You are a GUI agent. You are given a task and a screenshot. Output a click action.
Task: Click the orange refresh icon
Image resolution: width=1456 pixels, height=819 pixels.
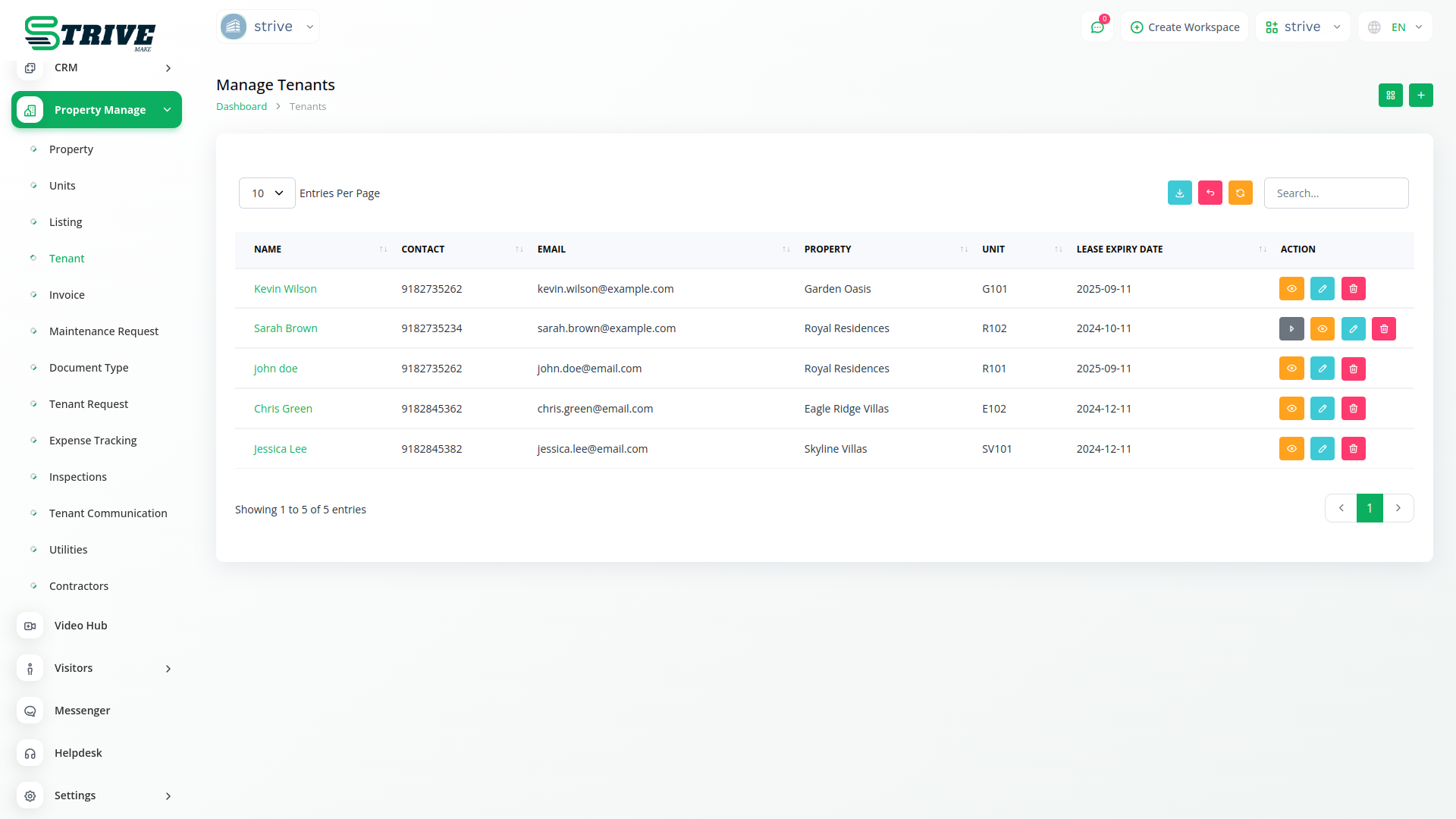(x=1240, y=193)
